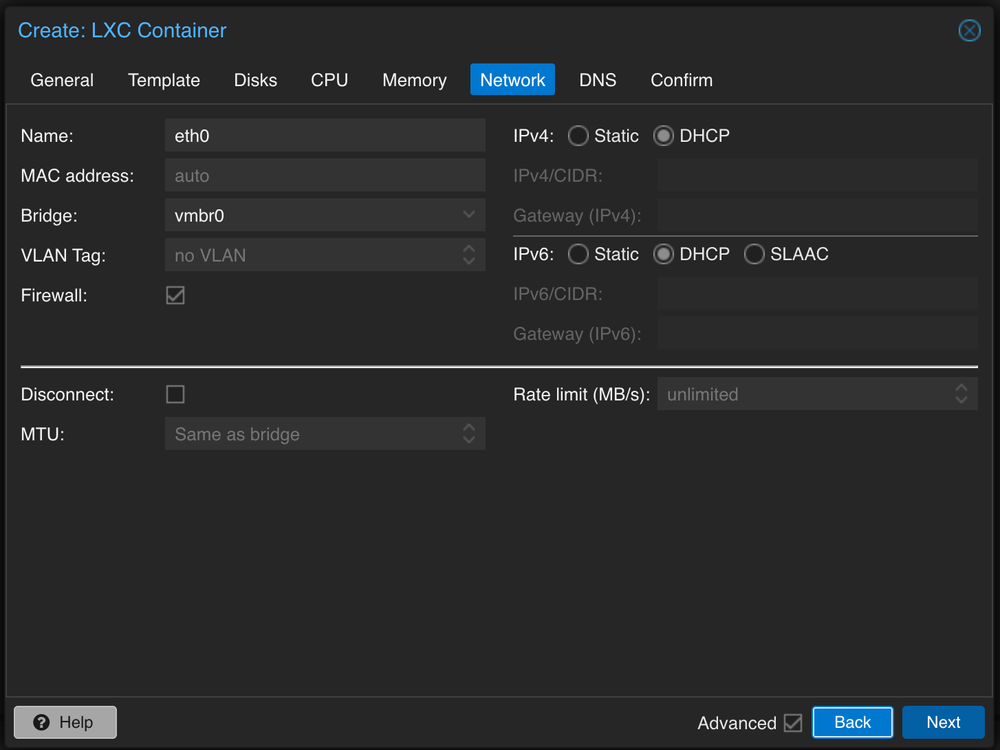
Task: Click the MAC address input field
Action: point(325,175)
